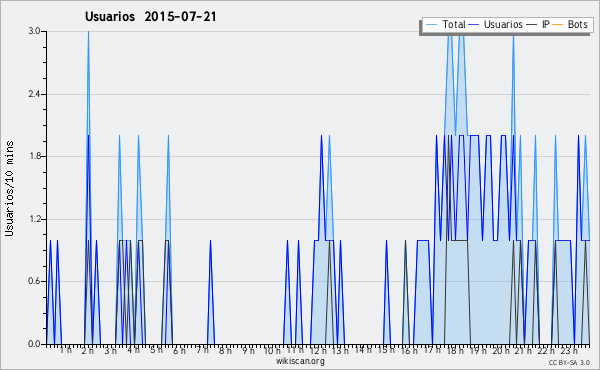Viewport: 600px width, 370px height.
Task: Click the '4 h' x-axis label
Action: [133, 350]
